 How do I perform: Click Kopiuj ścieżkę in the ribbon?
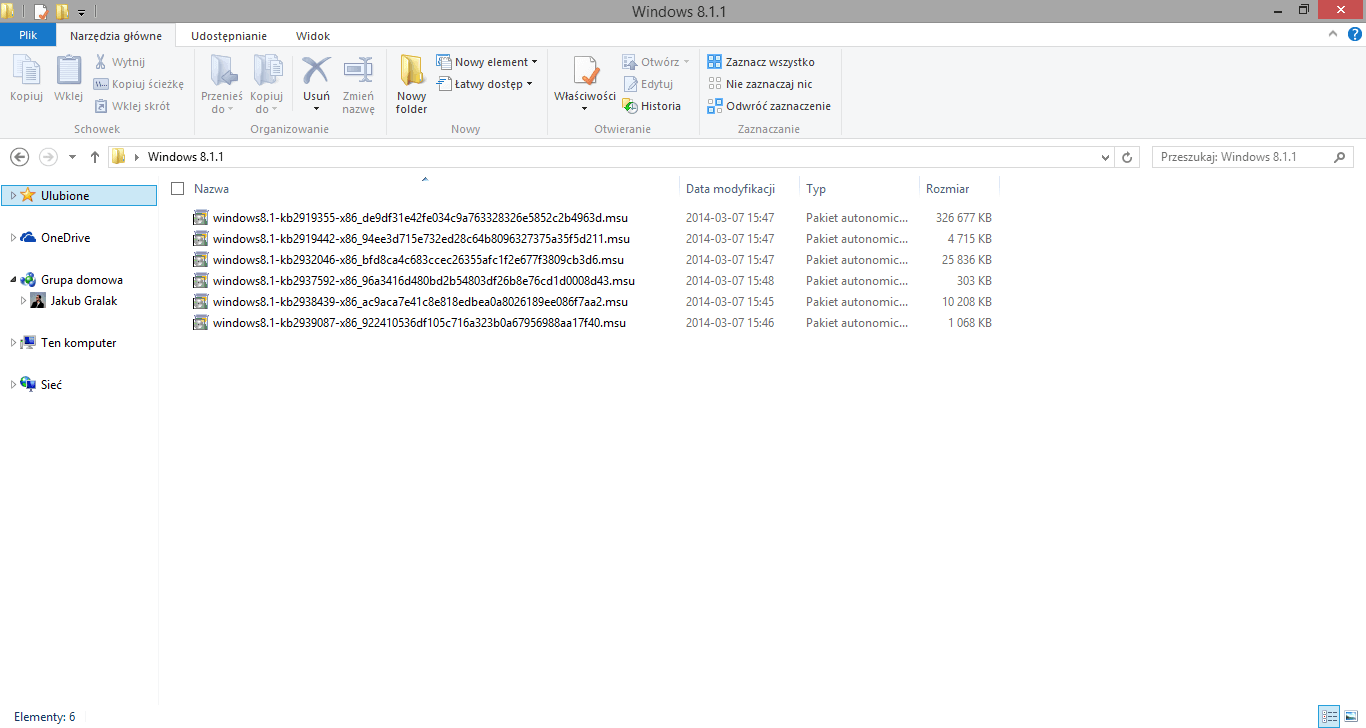point(139,84)
